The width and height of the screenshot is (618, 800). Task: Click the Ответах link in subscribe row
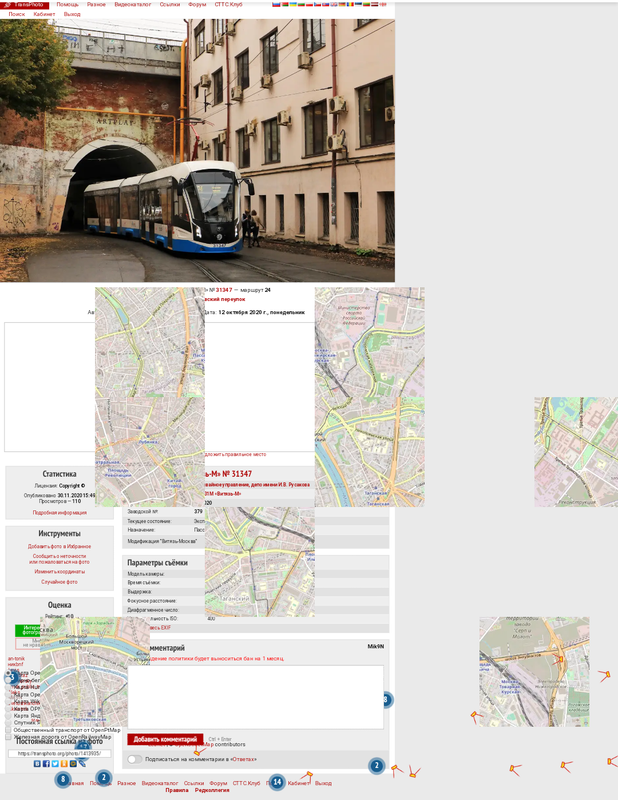tap(243, 759)
